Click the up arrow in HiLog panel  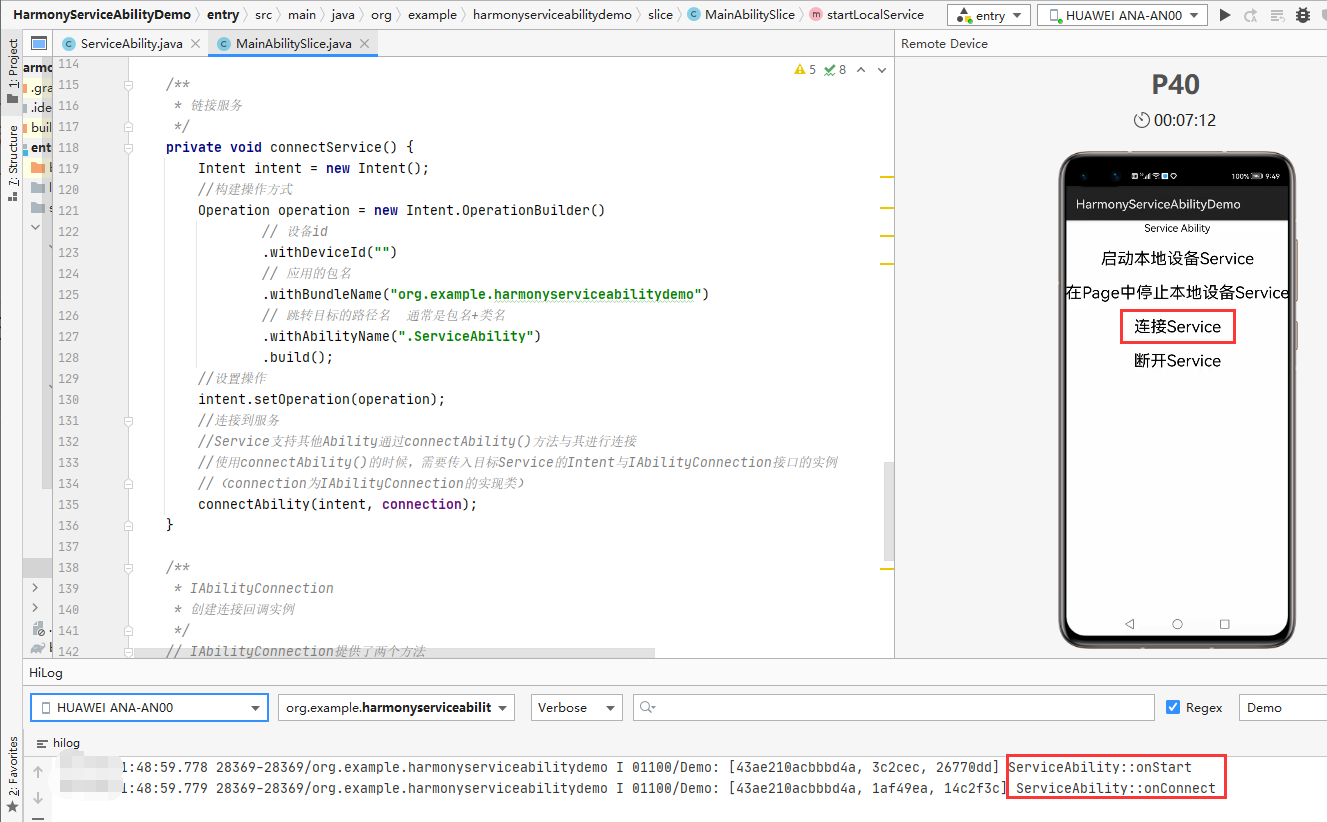tap(39, 772)
